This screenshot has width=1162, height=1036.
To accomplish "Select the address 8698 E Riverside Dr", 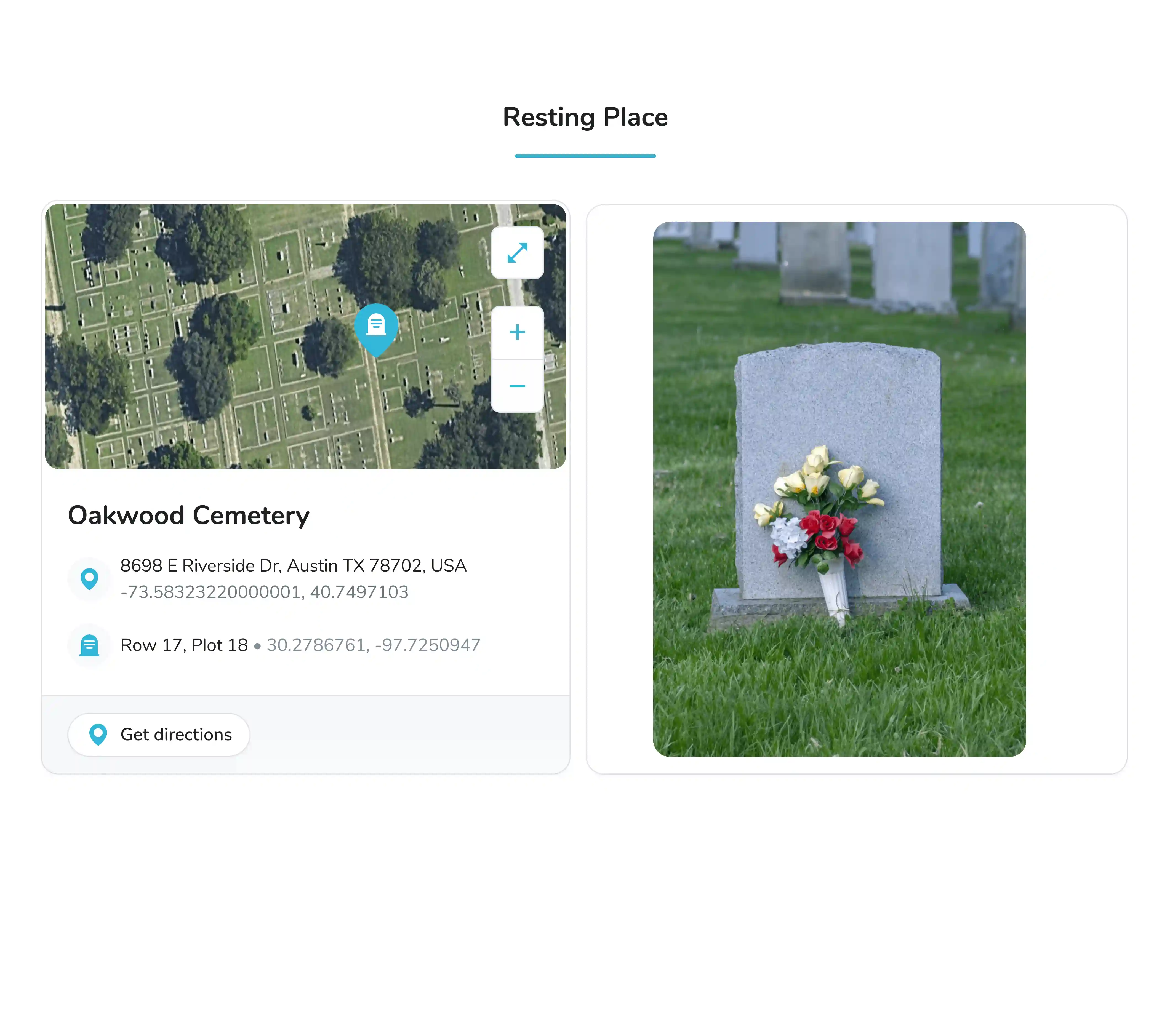I will pyautogui.click(x=293, y=565).
